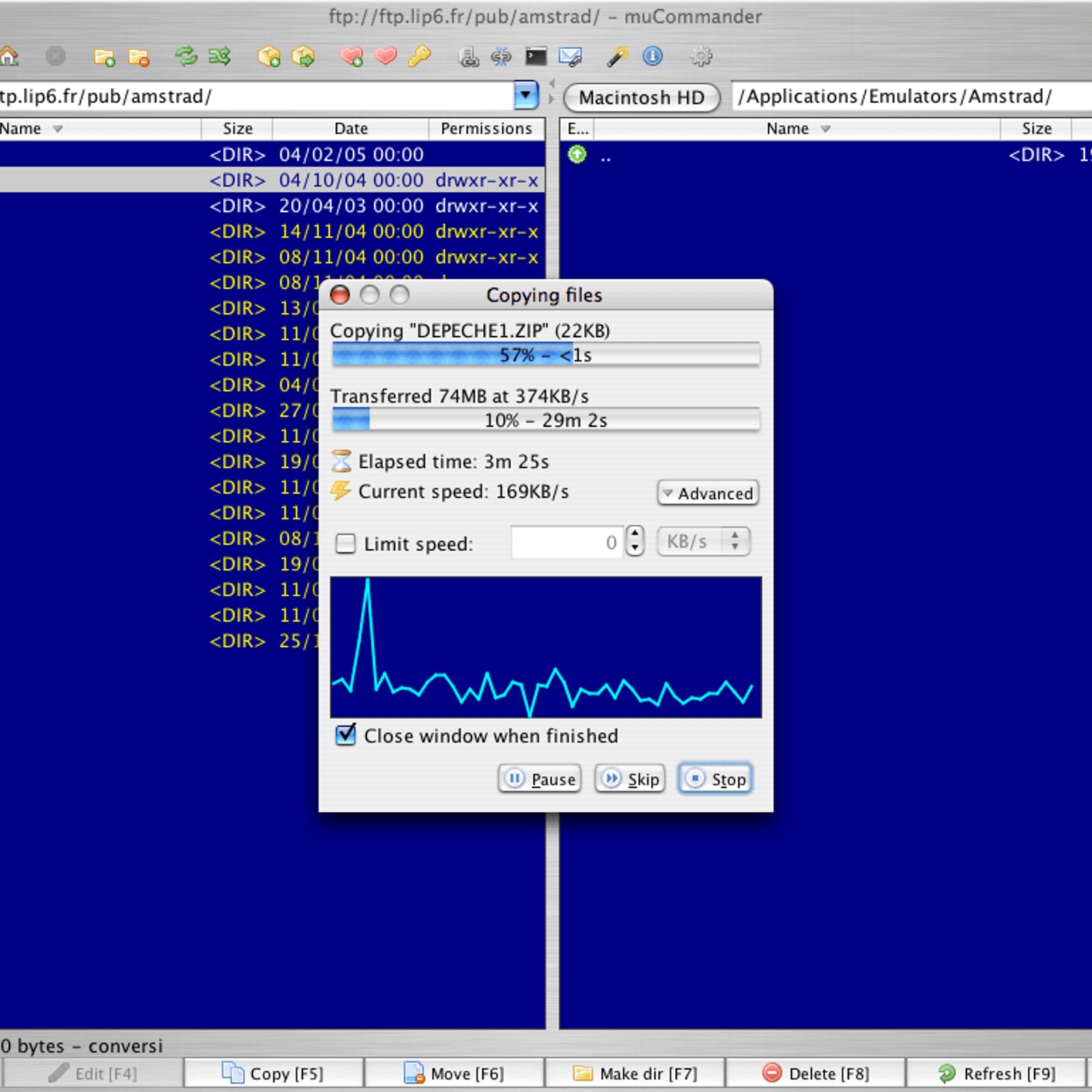Show file properties with the info icon

[x=652, y=56]
